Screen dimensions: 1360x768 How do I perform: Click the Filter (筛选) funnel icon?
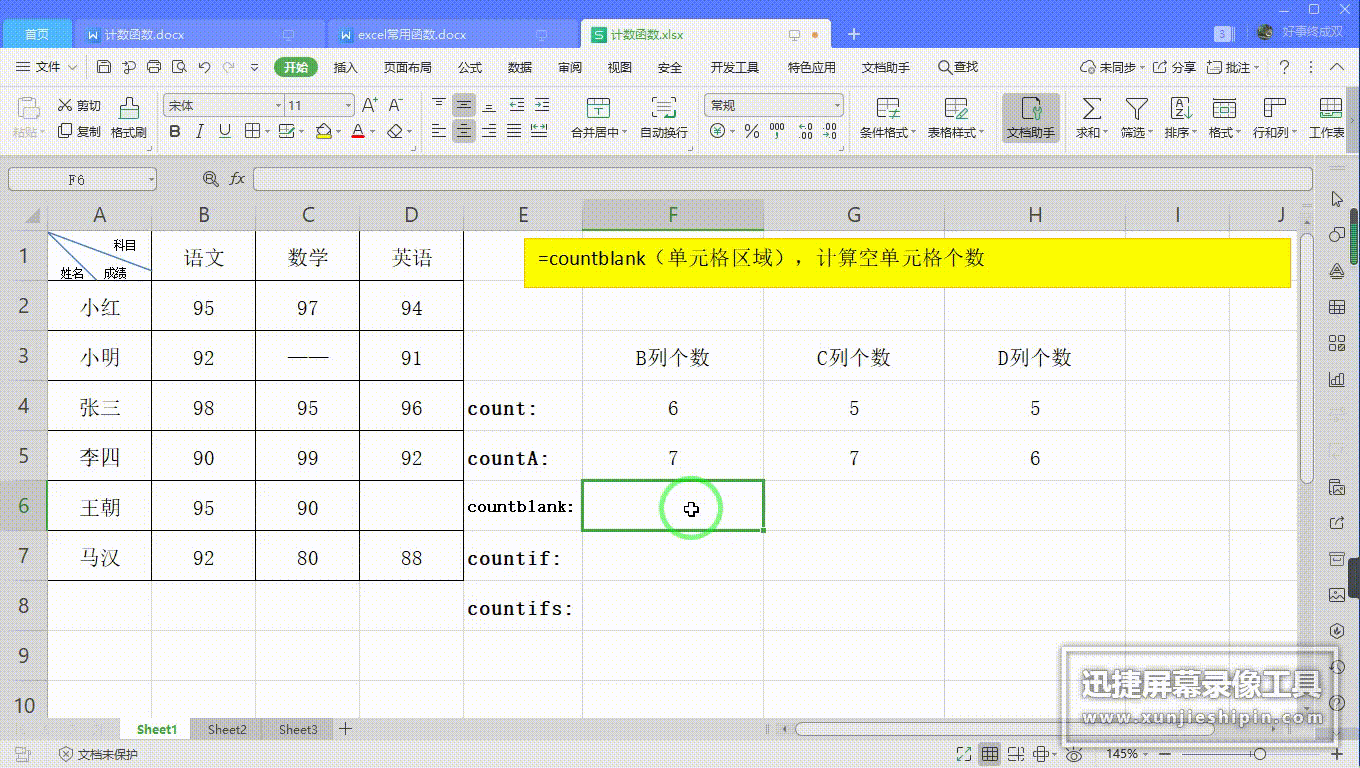(x=1136, y=108)
